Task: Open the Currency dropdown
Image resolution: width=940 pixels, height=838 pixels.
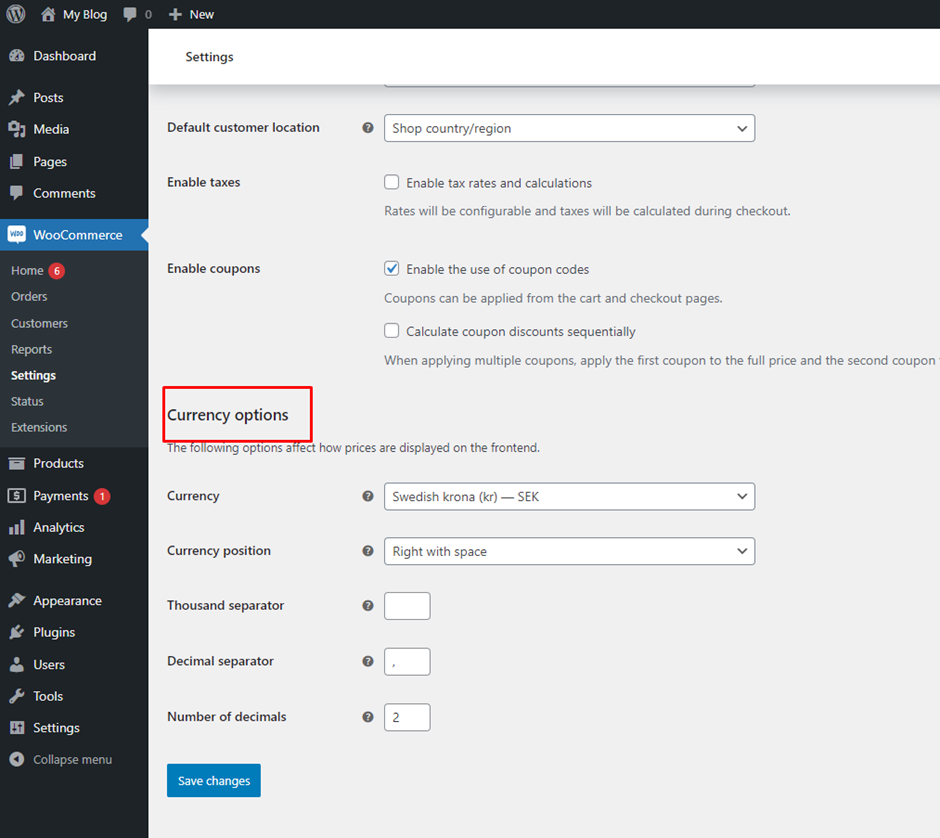Action: tap(569, 496)
